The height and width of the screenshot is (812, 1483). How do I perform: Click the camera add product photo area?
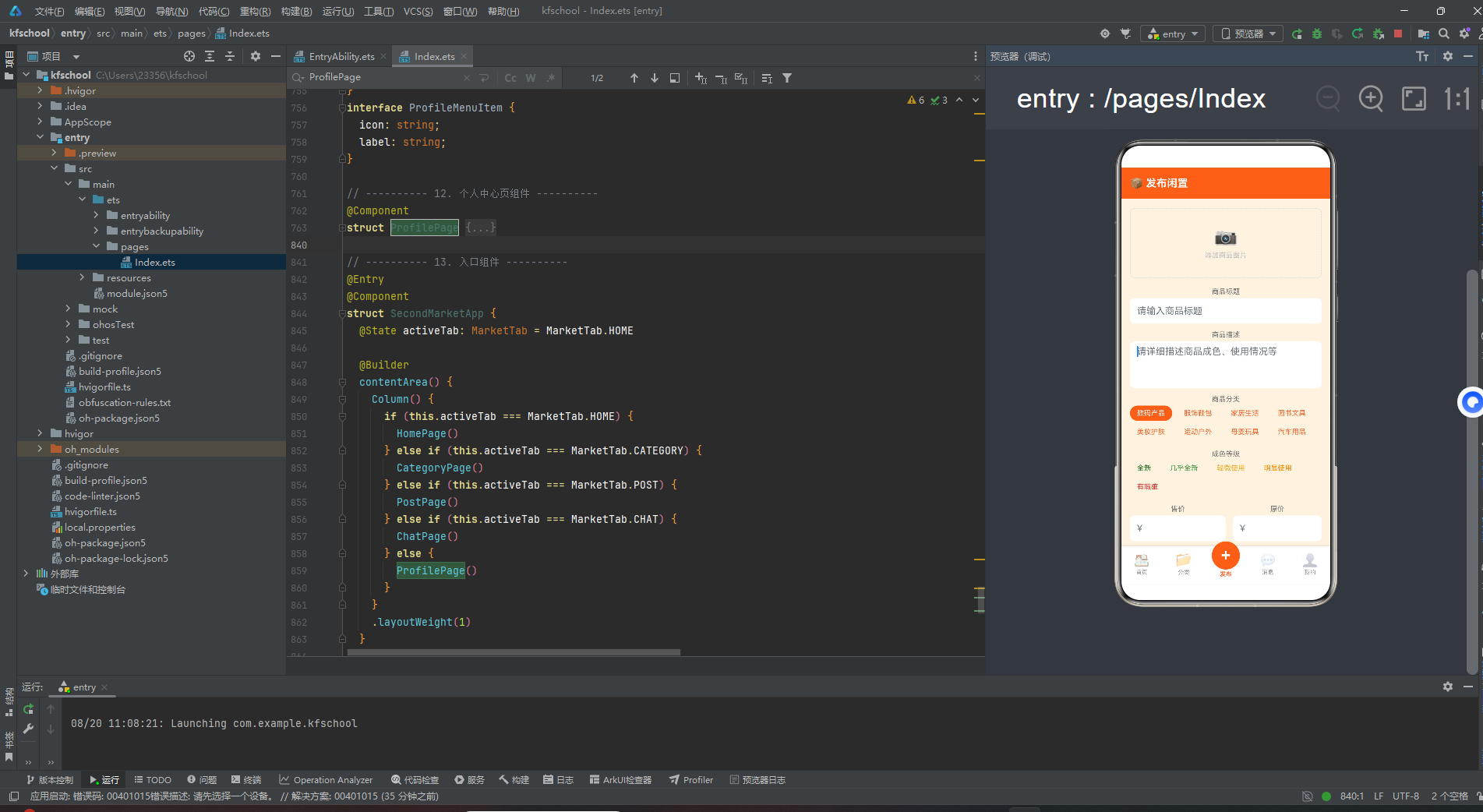pyautogui.click(x=1225, y=242)
